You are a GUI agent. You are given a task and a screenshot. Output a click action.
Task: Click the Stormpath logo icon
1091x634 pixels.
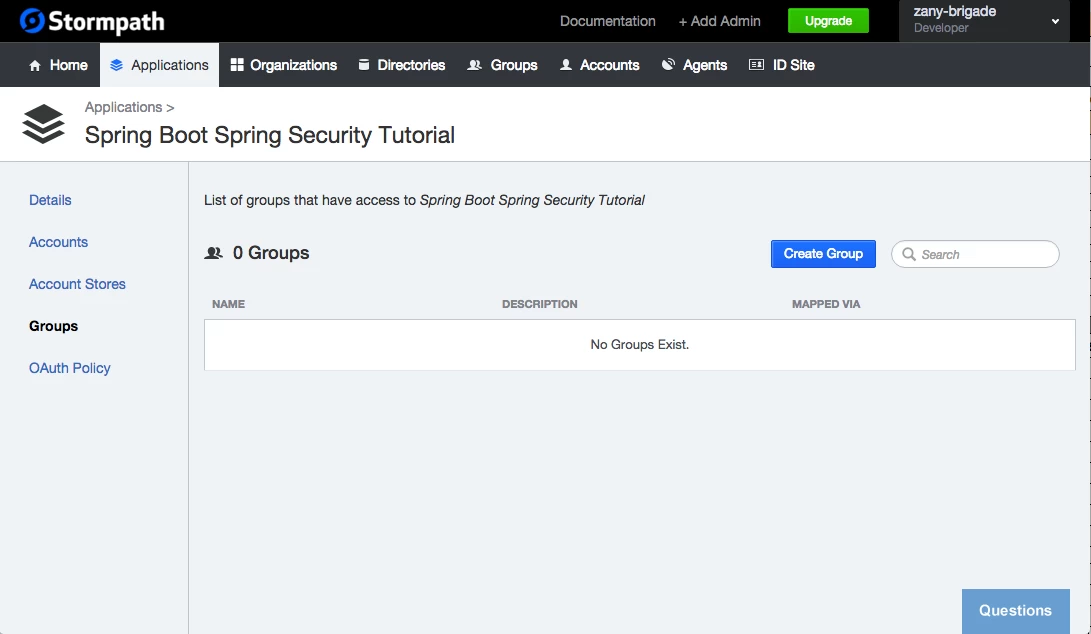[x=32, y=21]
